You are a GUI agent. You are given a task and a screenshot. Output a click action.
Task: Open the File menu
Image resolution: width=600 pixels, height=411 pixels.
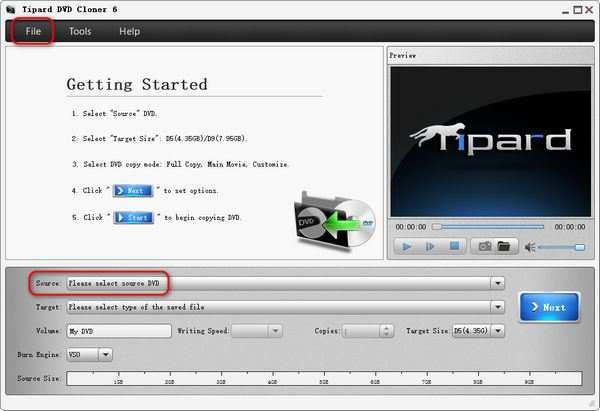pos(33,31)
